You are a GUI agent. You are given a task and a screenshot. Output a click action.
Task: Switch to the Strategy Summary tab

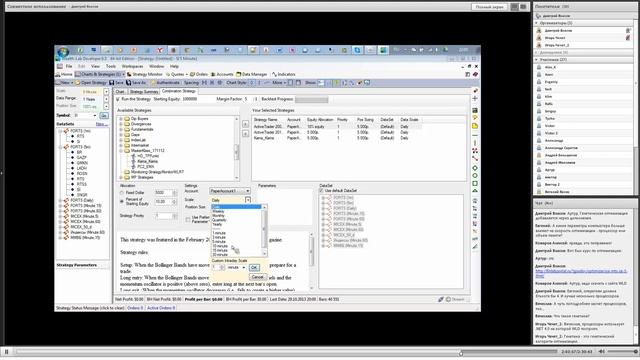pos(144,91)
